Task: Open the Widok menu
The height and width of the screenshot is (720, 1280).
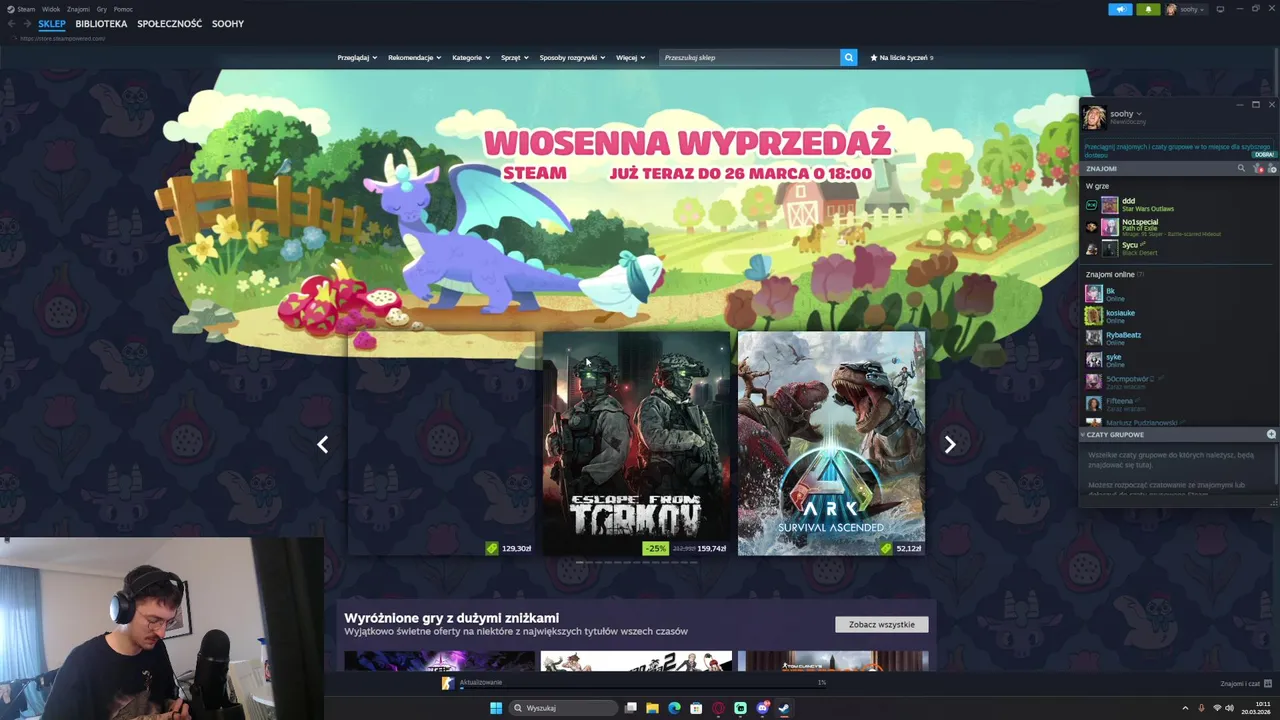Action: (51, 9)
